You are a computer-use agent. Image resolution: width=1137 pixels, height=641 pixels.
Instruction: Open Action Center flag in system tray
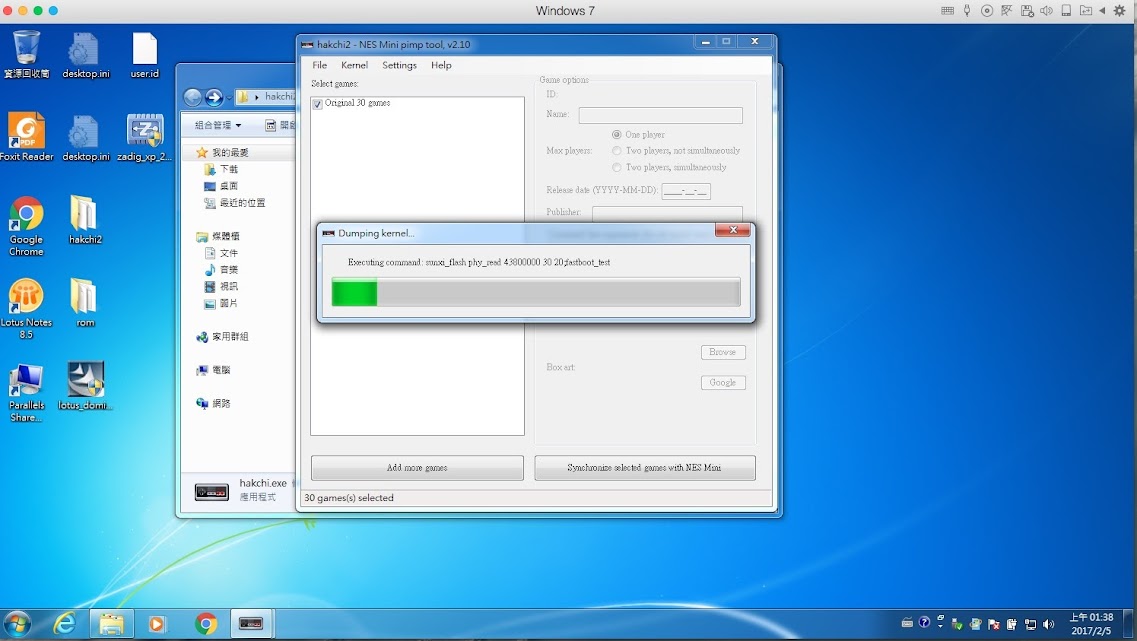pyautogui.click(x=993, y=624)
